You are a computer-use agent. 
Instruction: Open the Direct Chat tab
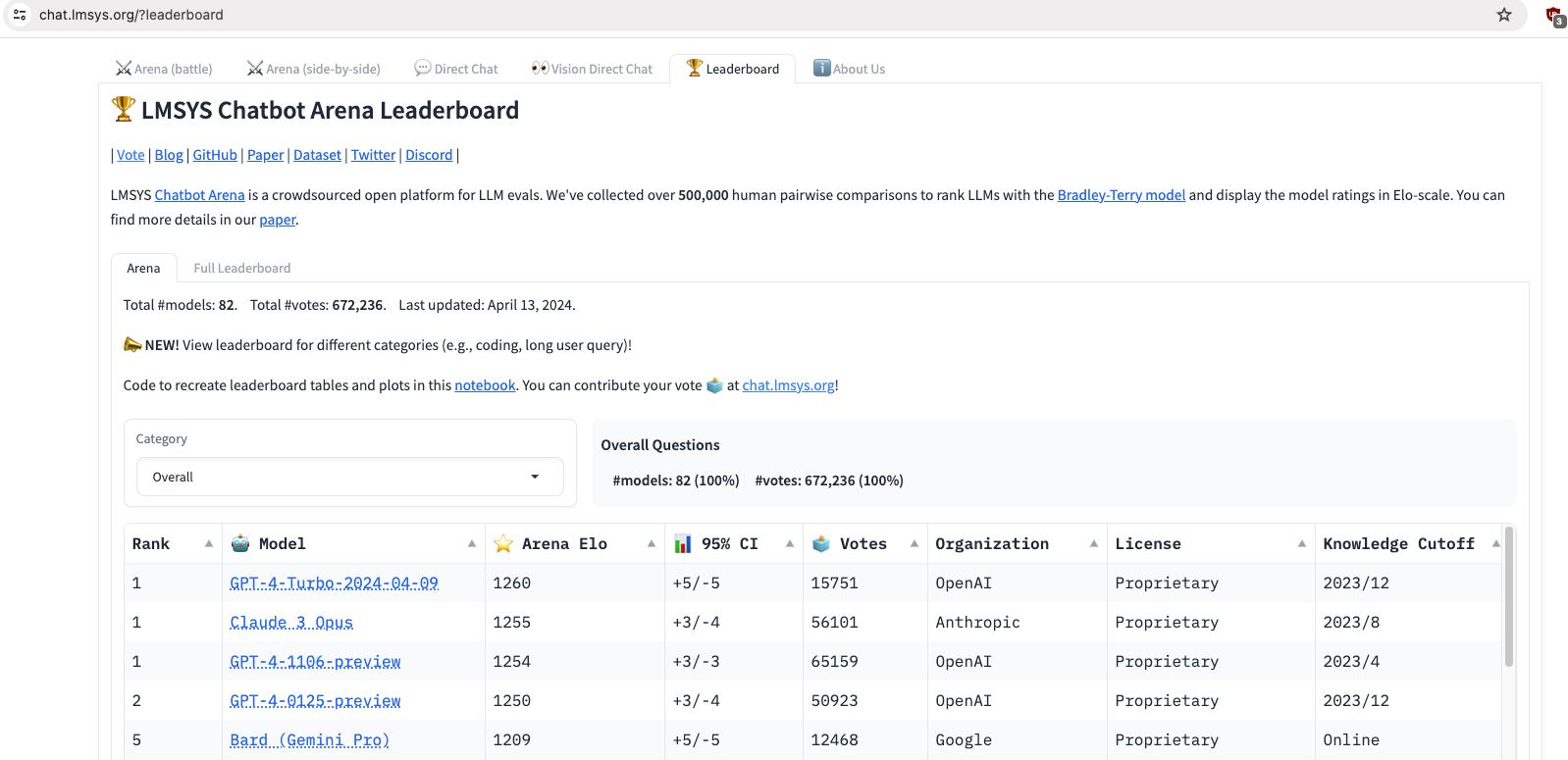pyautogui.click(x=456, y=69)
